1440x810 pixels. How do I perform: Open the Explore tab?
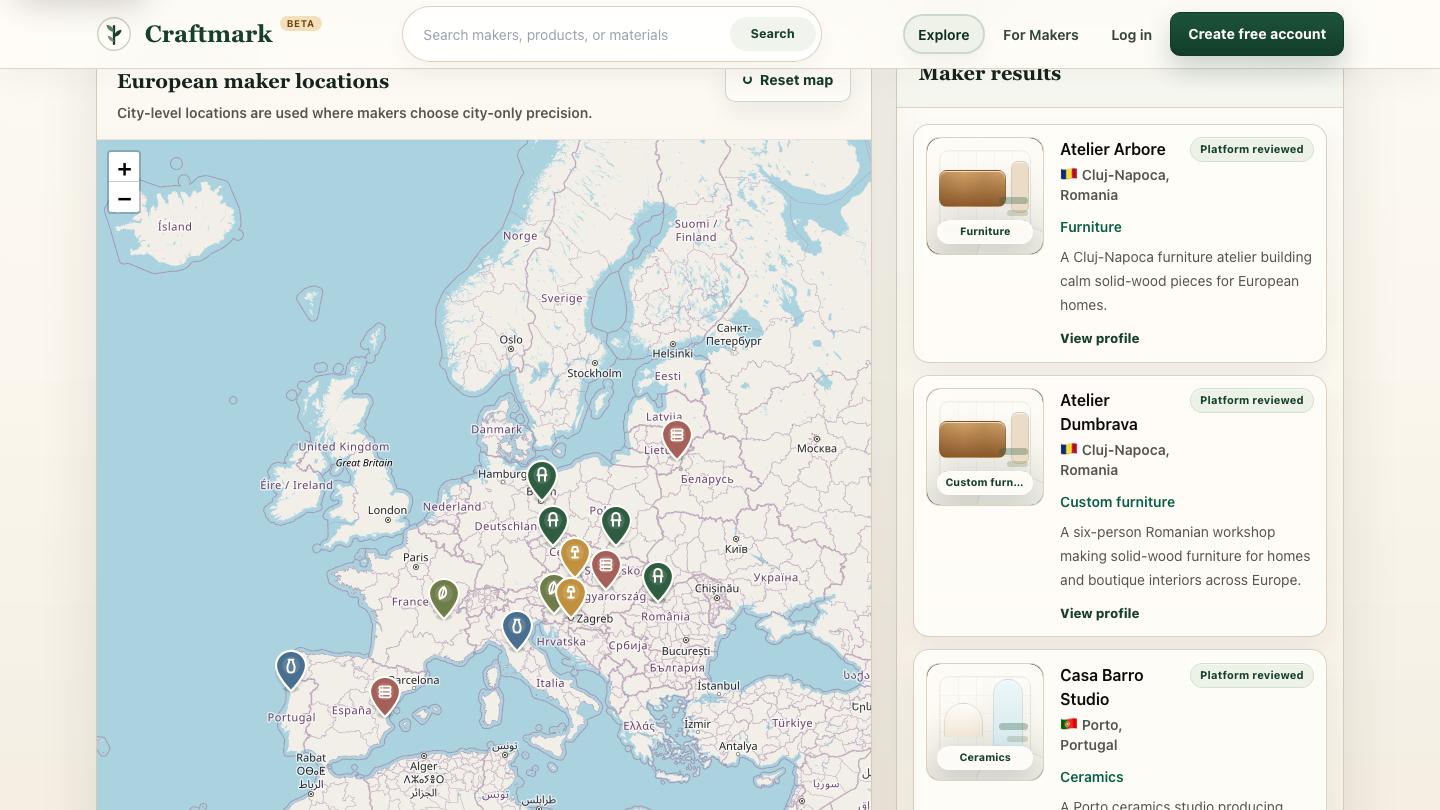(944, 34)
